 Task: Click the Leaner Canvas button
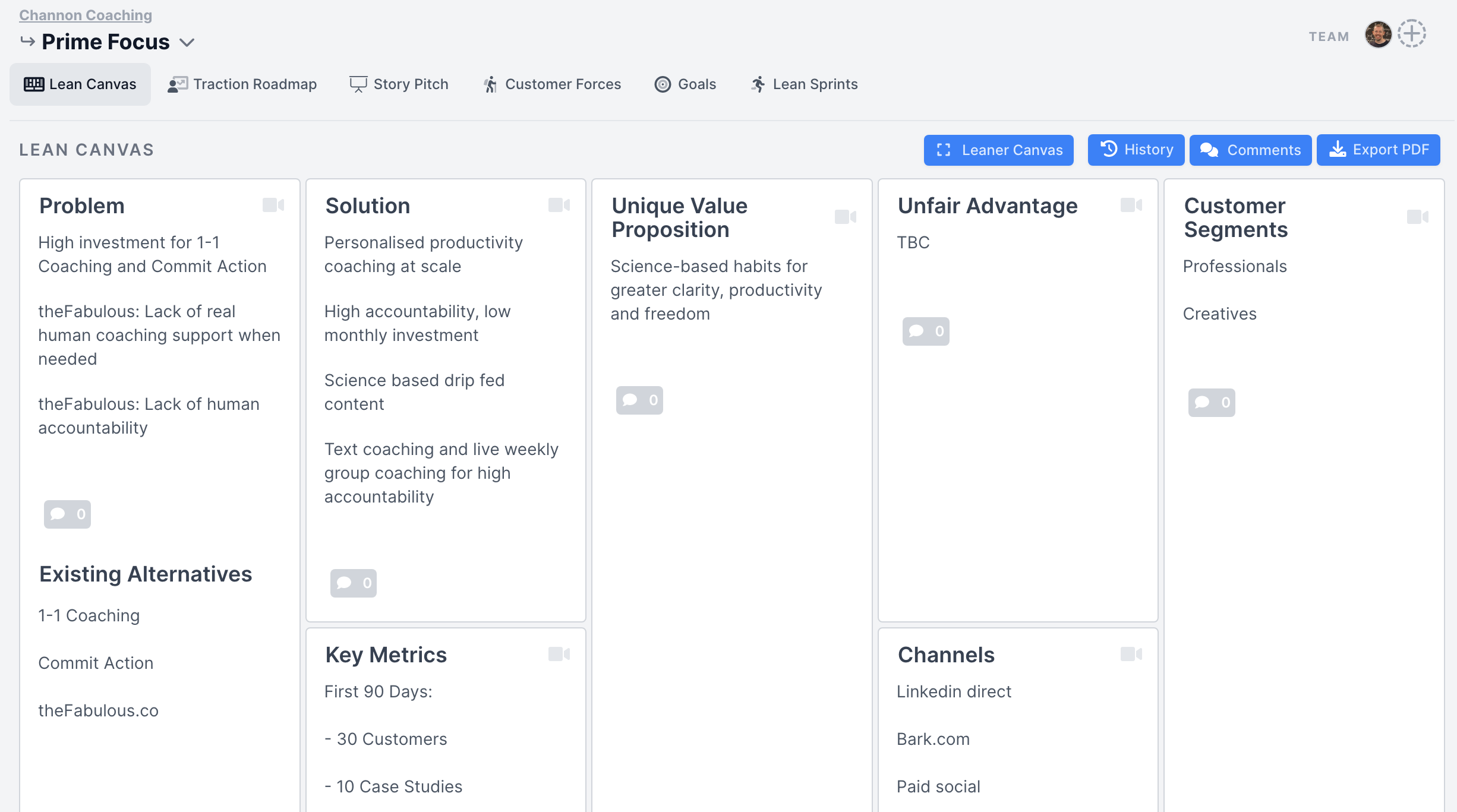[998, 150]
